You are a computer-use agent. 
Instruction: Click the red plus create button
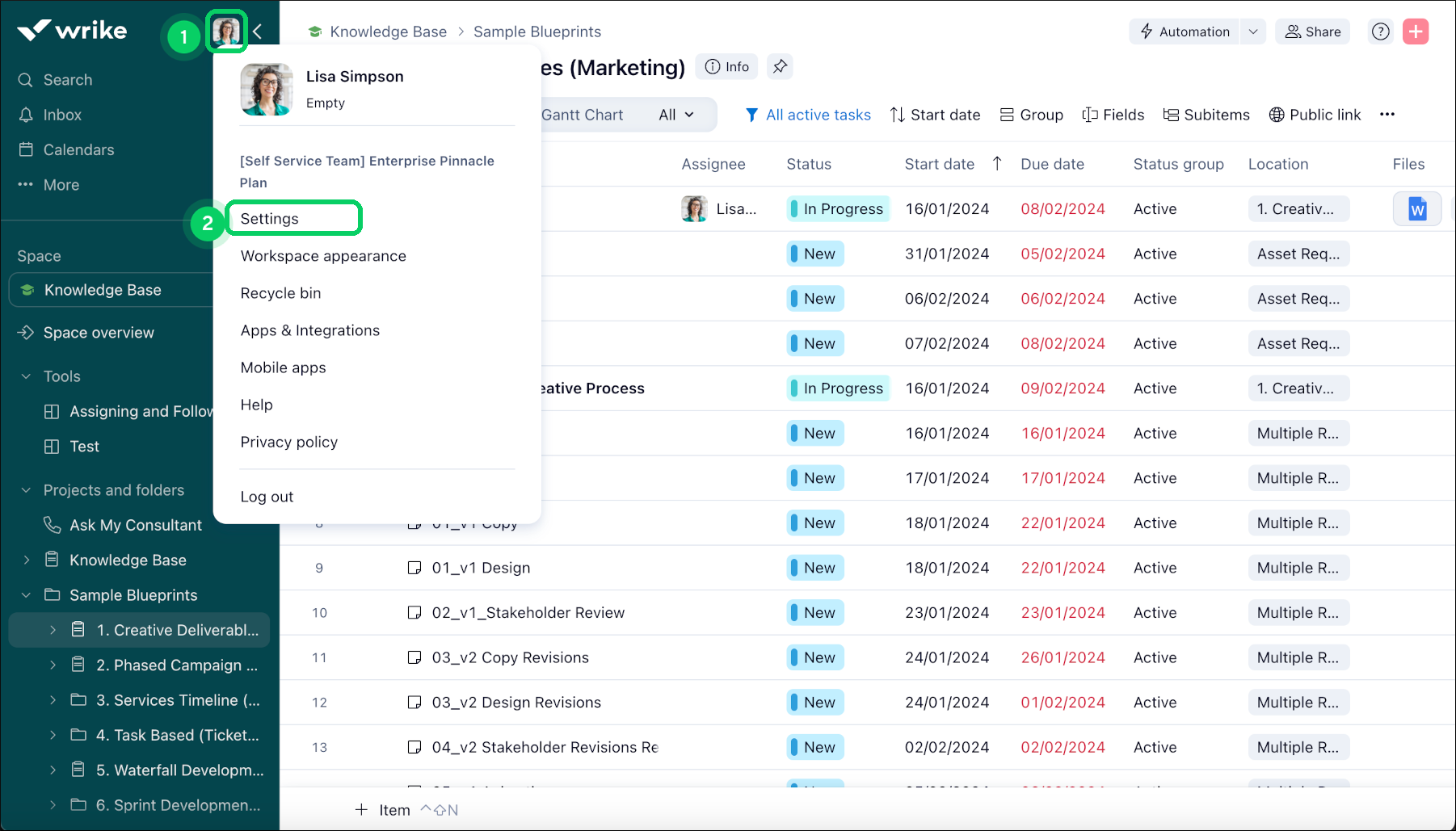(1416, 31)
